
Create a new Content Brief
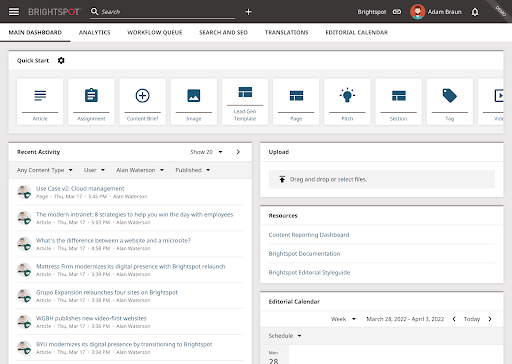tap(143, 102)
